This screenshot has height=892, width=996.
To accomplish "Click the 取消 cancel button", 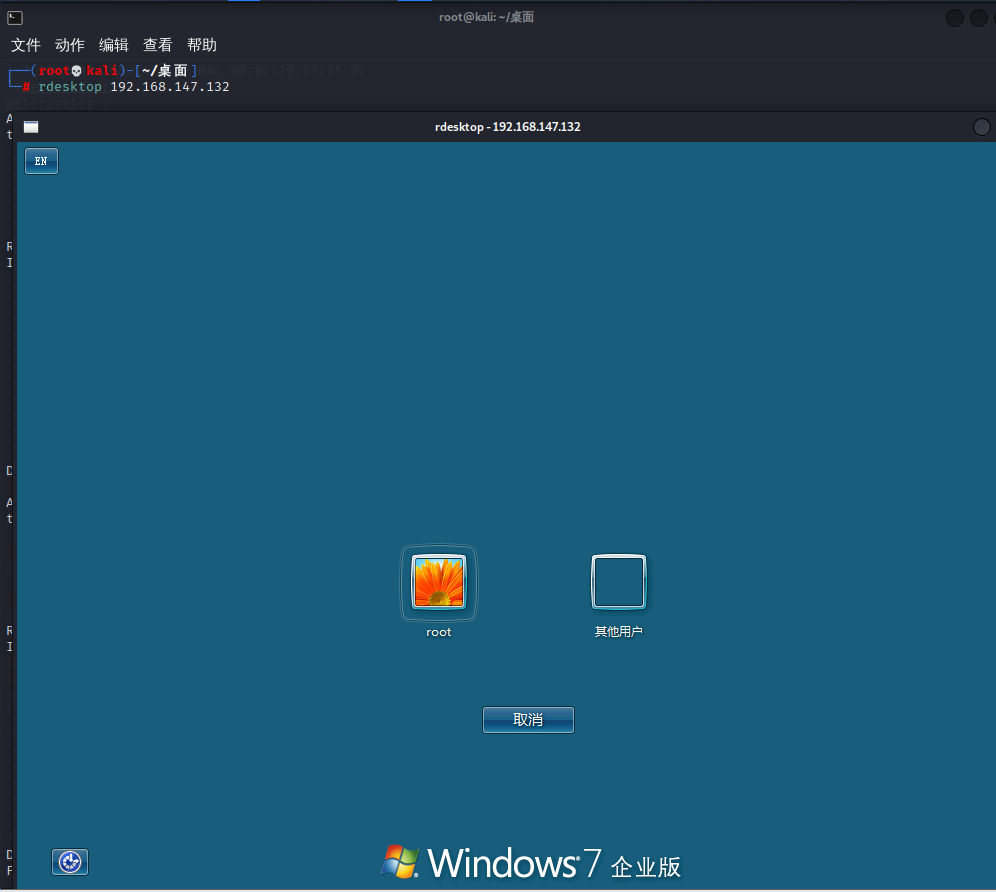I will coord(528,720).
